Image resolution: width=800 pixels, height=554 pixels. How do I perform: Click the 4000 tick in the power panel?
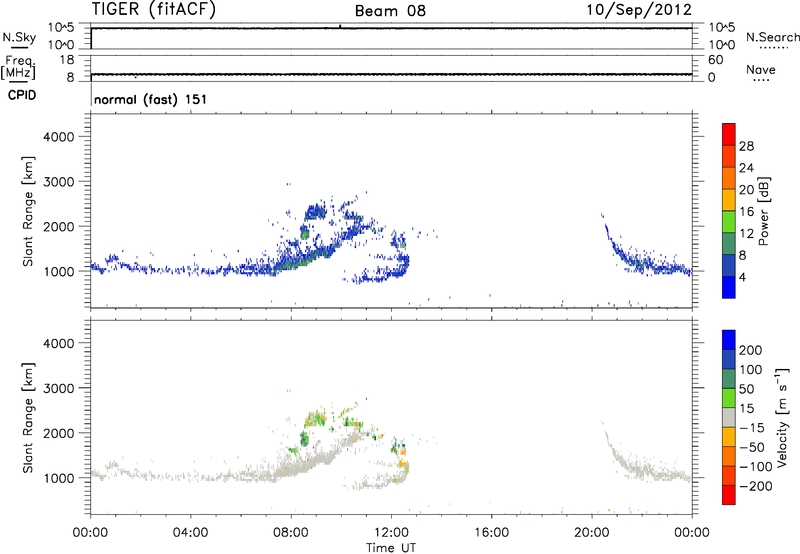pos(59,137)
